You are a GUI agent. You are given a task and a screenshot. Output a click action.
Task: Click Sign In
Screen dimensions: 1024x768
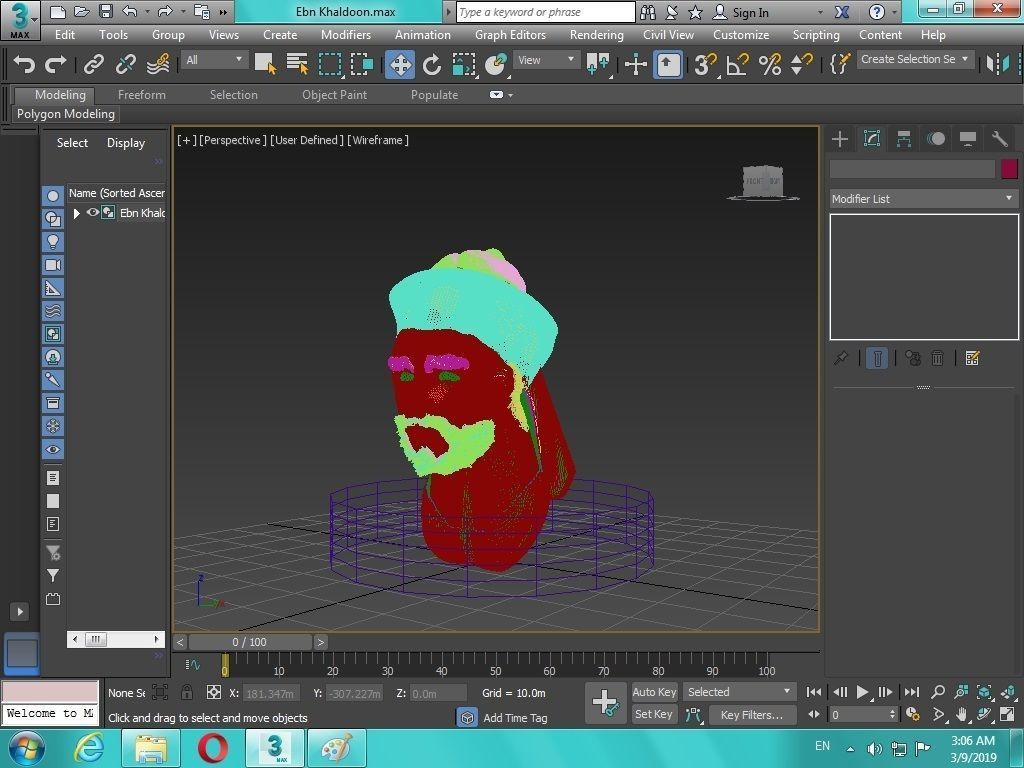click(750, 12)
